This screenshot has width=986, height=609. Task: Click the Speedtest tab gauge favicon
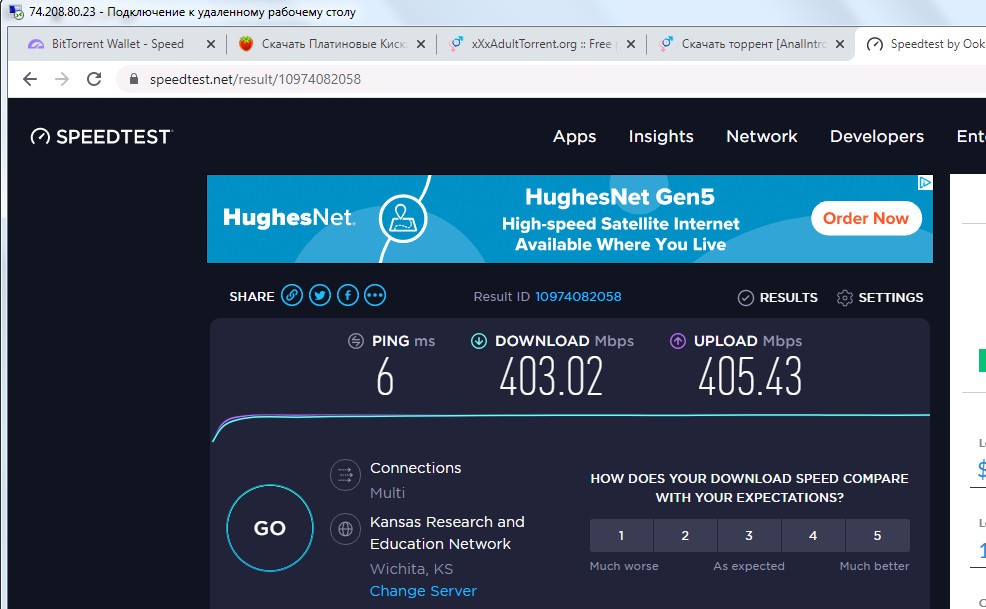pos(874,44)
